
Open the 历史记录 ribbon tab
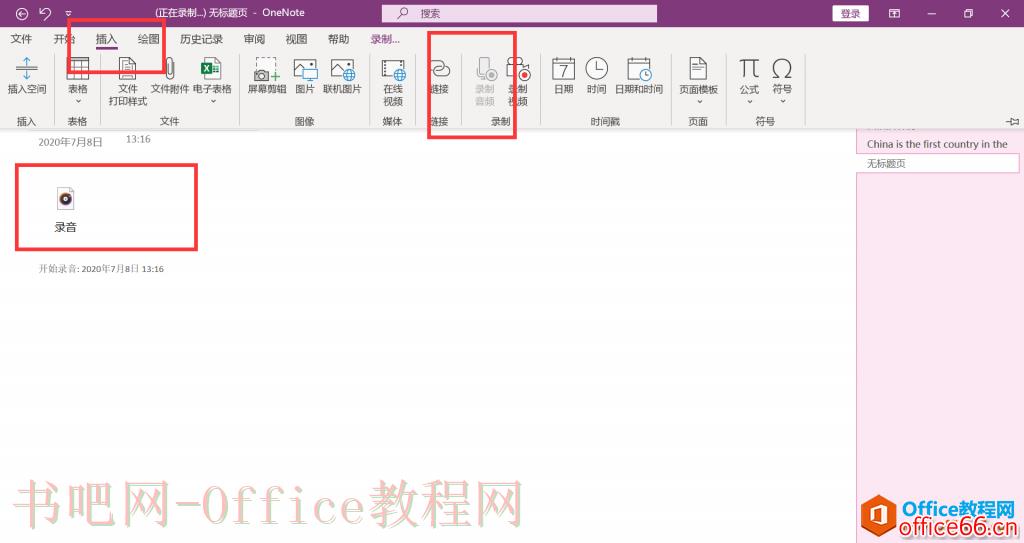(x=201, y=39)
